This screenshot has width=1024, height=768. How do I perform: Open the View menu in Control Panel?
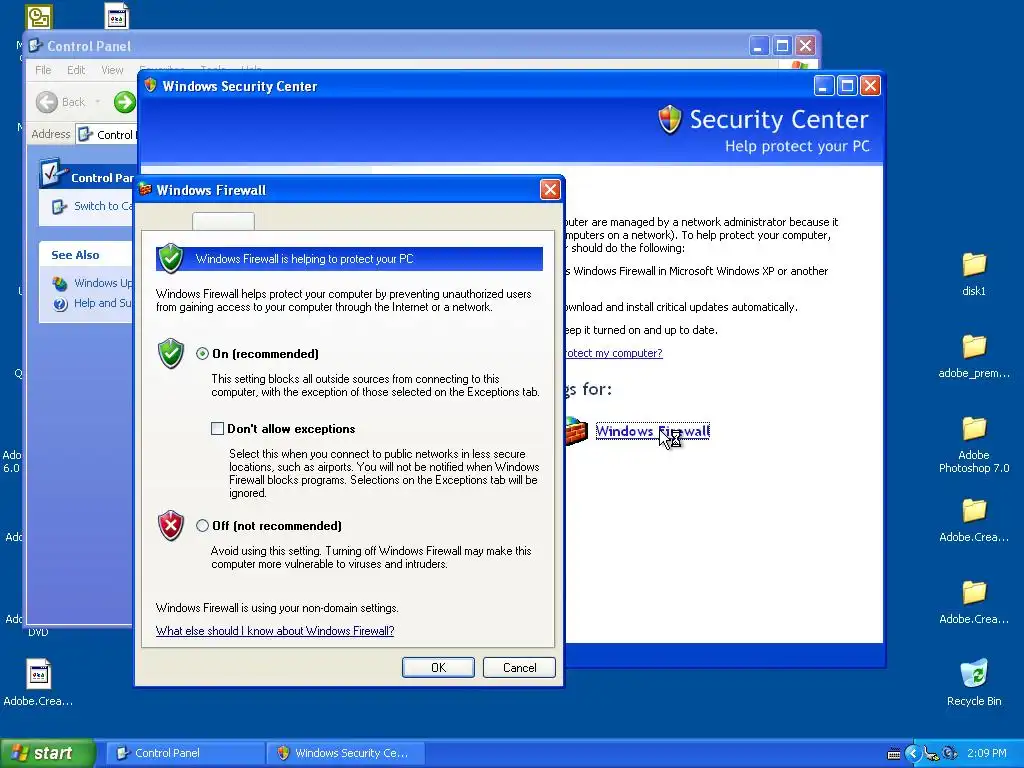click(x=112, y=70)
